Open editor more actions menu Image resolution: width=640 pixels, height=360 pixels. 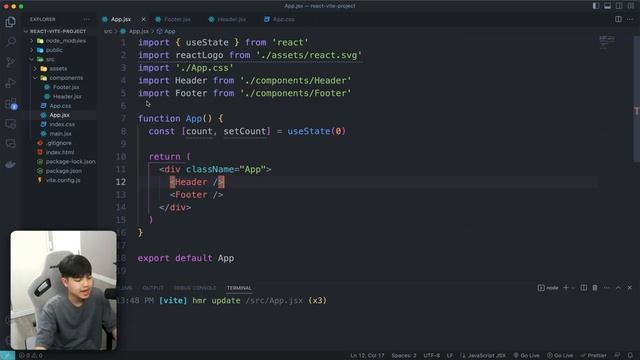pos(630,19)
